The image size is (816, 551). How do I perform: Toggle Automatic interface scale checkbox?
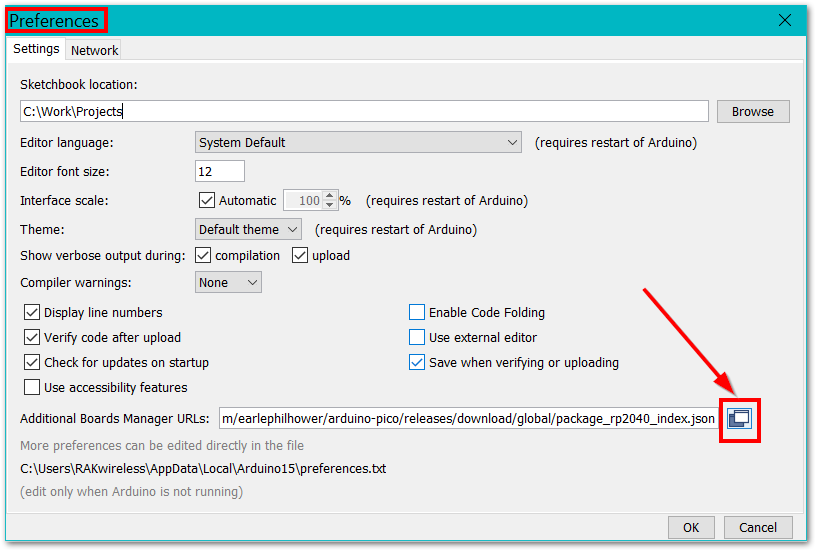point(207,200)
